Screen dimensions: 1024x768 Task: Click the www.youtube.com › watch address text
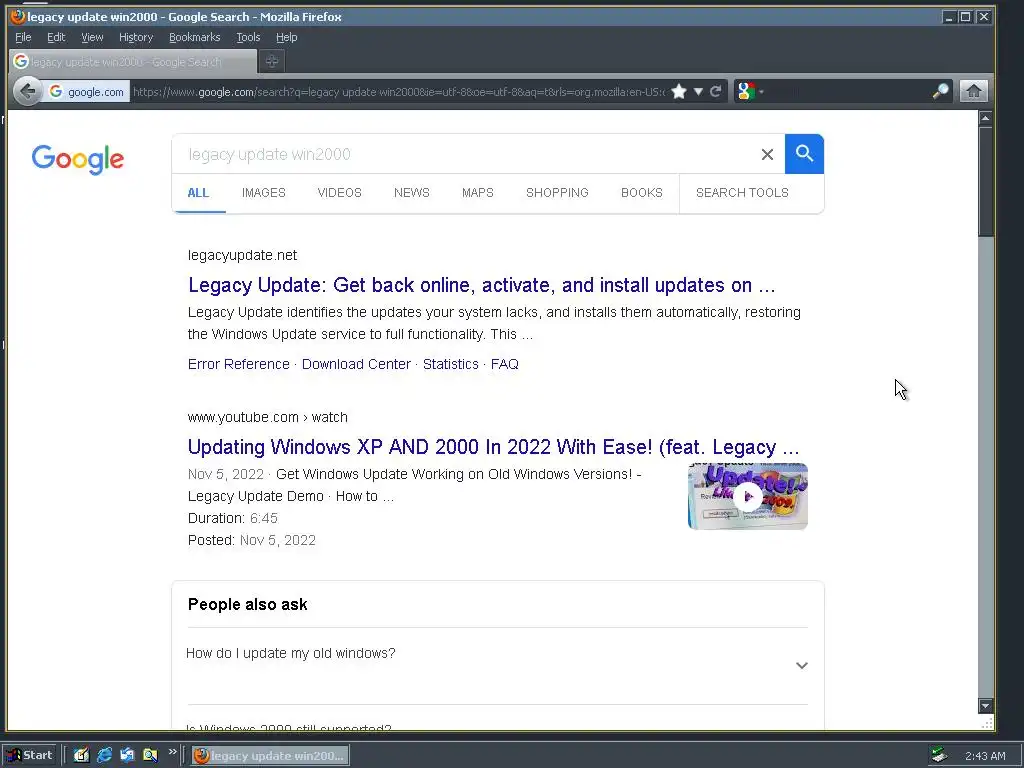click(x=268, y=417)
